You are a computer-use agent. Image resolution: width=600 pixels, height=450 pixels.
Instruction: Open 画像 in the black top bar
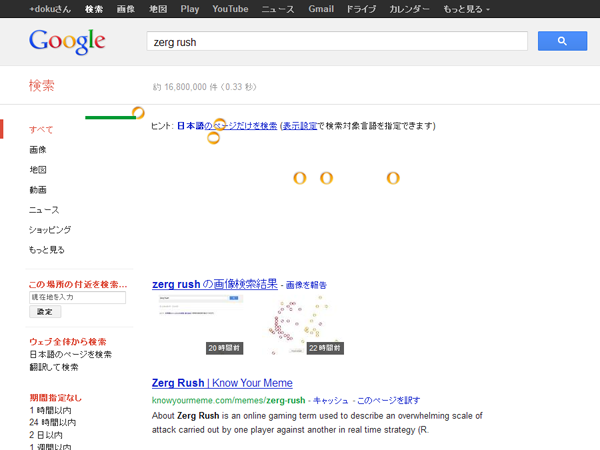(126, 9)
